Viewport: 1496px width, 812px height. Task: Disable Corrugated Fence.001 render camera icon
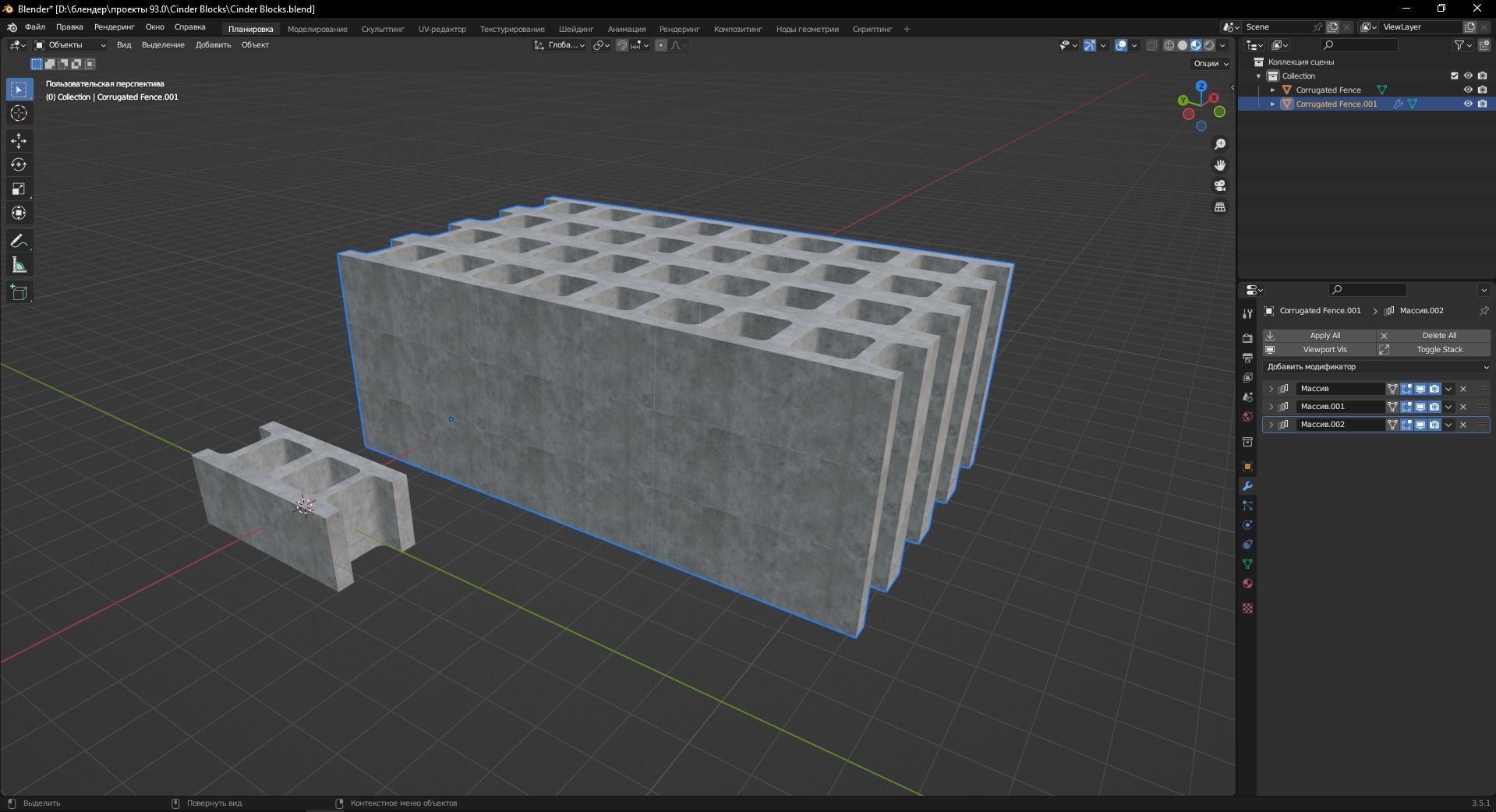(1482, 104)
